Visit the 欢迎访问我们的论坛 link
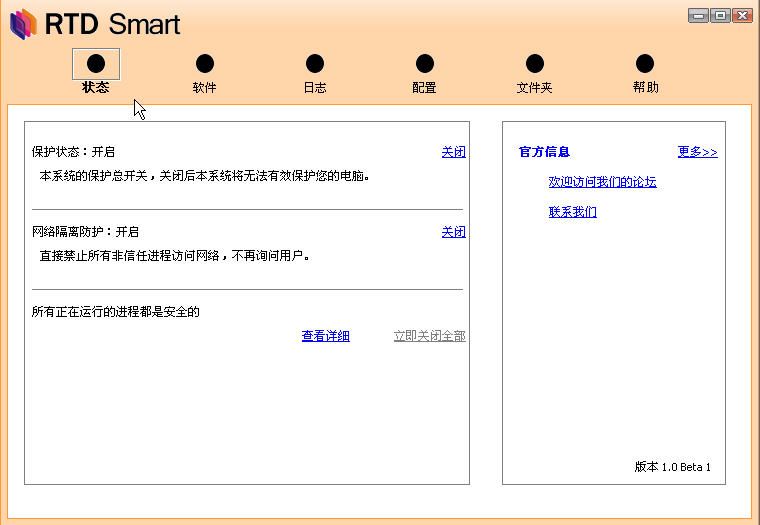Viewport: 760px width, 525px height. (602, 182)
